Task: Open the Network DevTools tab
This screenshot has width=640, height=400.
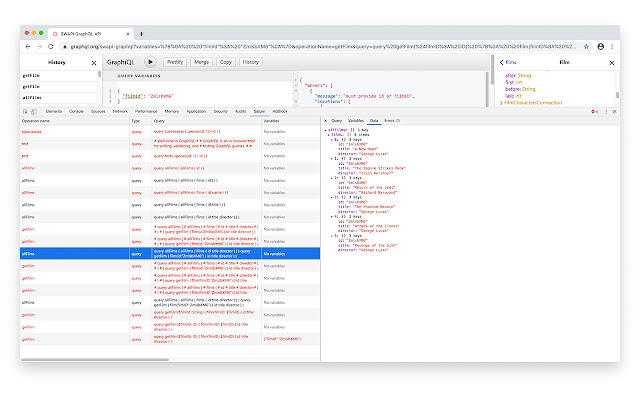Action: (x=120, y=111)
